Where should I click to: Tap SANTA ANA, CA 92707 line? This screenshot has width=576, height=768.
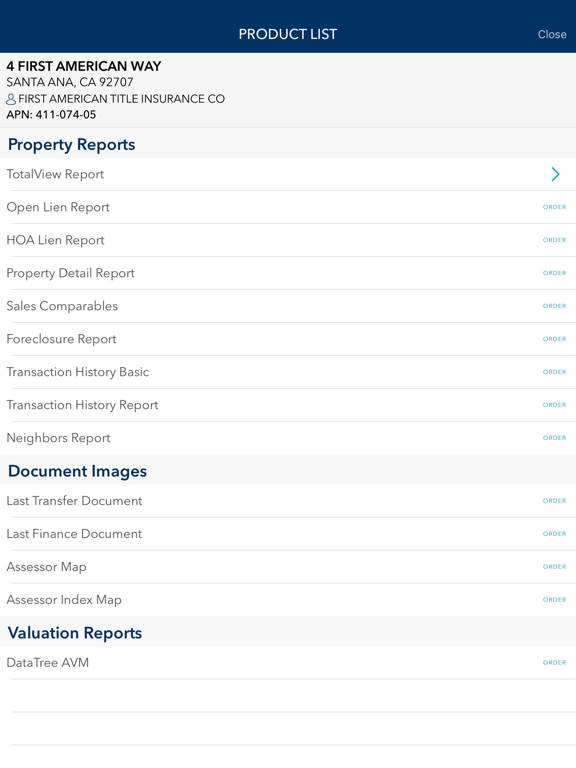tap(70, 82)
